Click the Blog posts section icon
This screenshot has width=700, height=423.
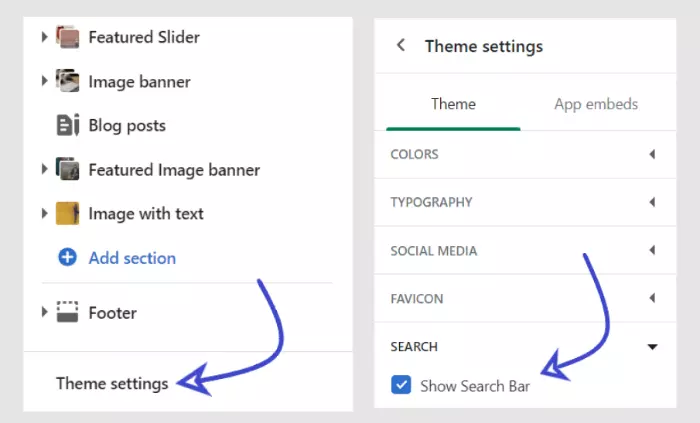[68, 125]
